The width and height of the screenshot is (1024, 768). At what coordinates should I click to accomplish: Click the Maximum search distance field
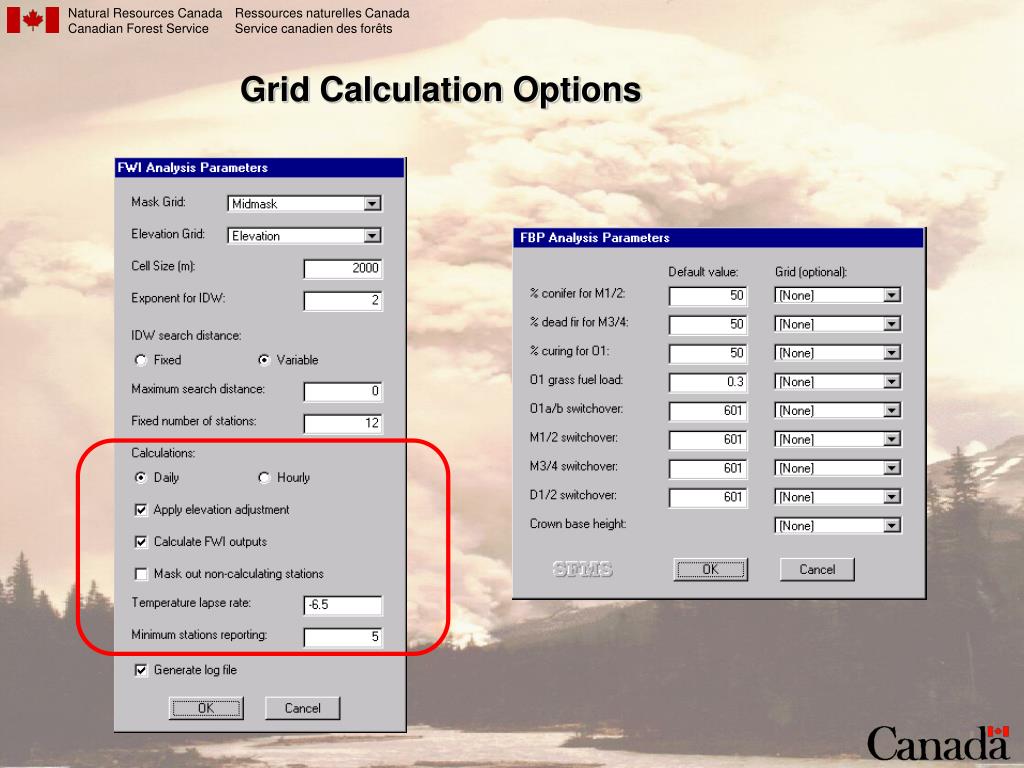pos(343,391)
